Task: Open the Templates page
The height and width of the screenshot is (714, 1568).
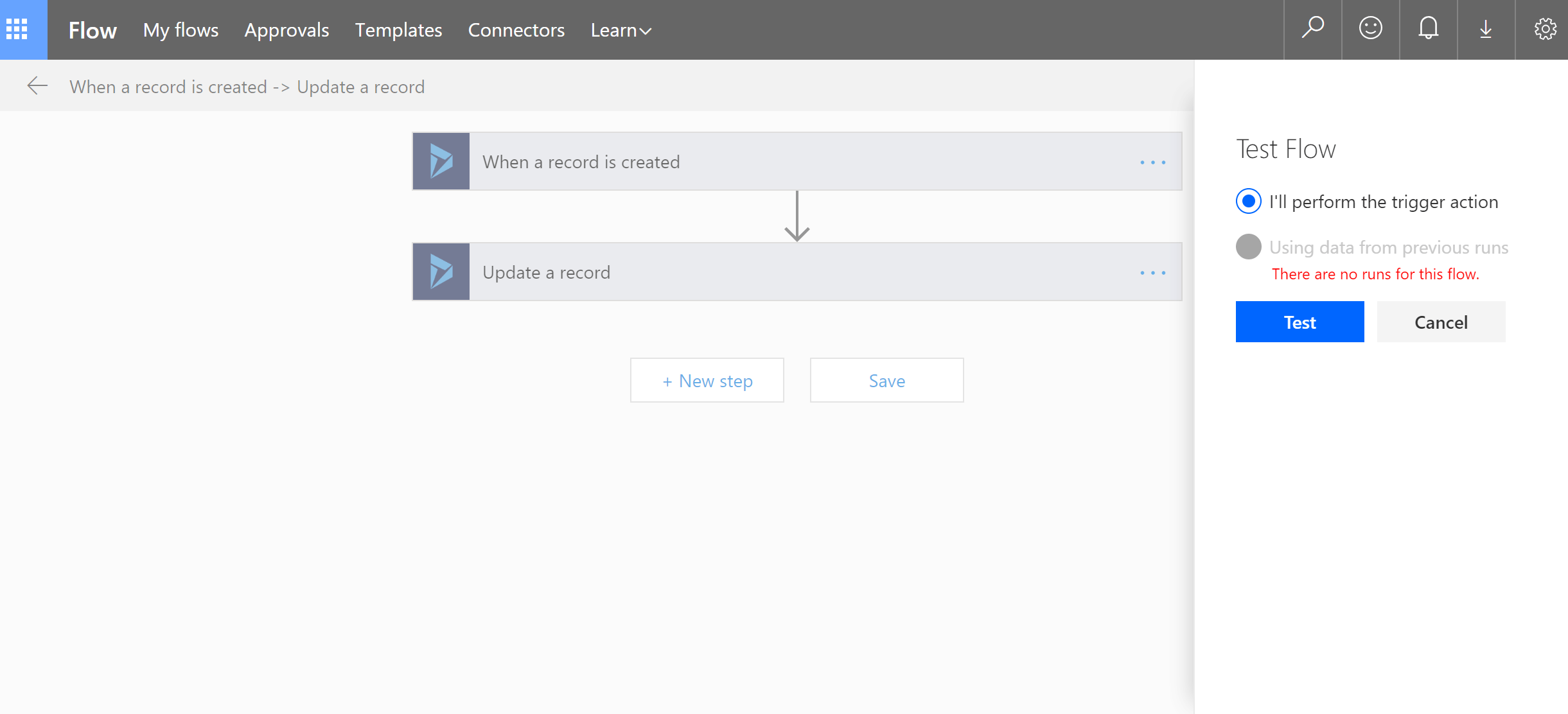Action: [398, 30]
